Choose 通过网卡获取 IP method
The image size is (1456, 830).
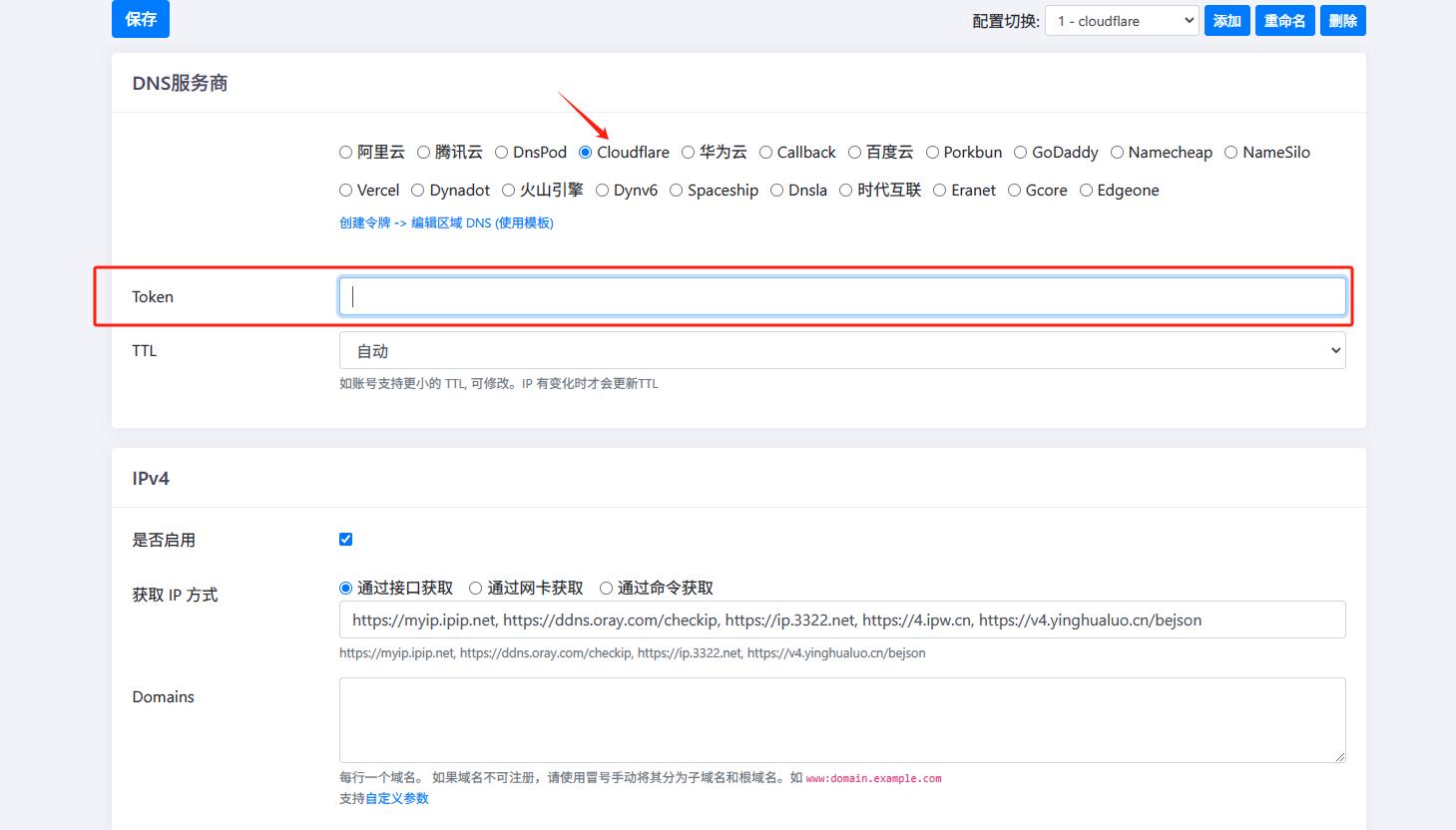point(476,588)
